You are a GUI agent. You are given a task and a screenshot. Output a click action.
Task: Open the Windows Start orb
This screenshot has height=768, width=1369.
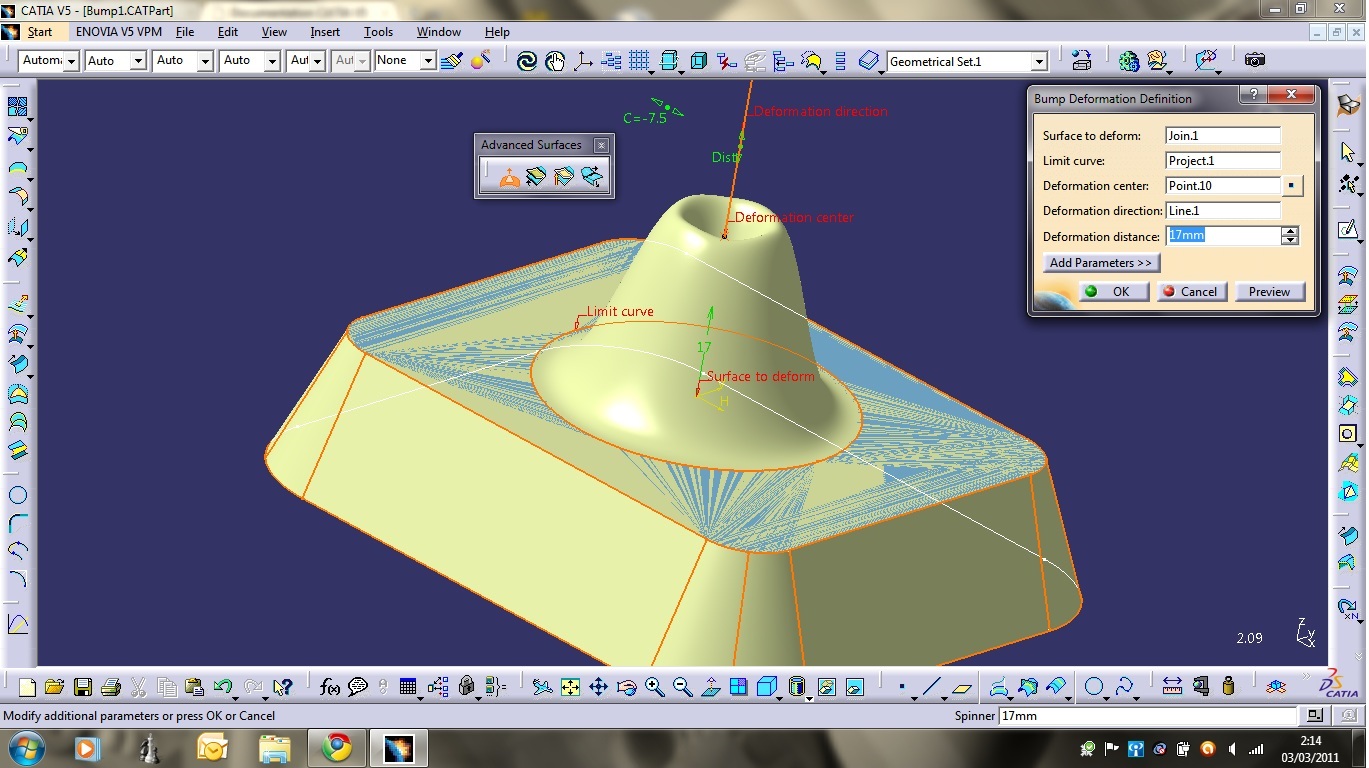26,748
